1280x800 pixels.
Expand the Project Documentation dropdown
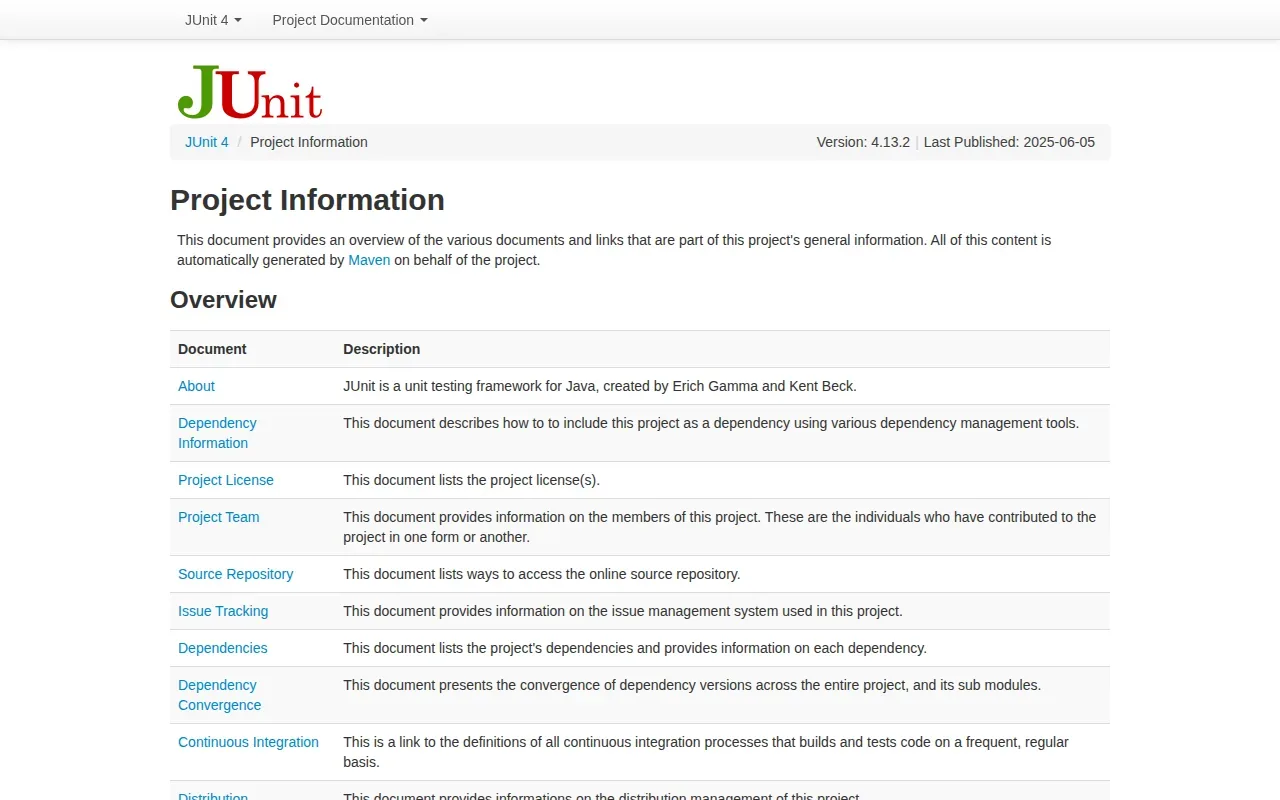point(350,20)
